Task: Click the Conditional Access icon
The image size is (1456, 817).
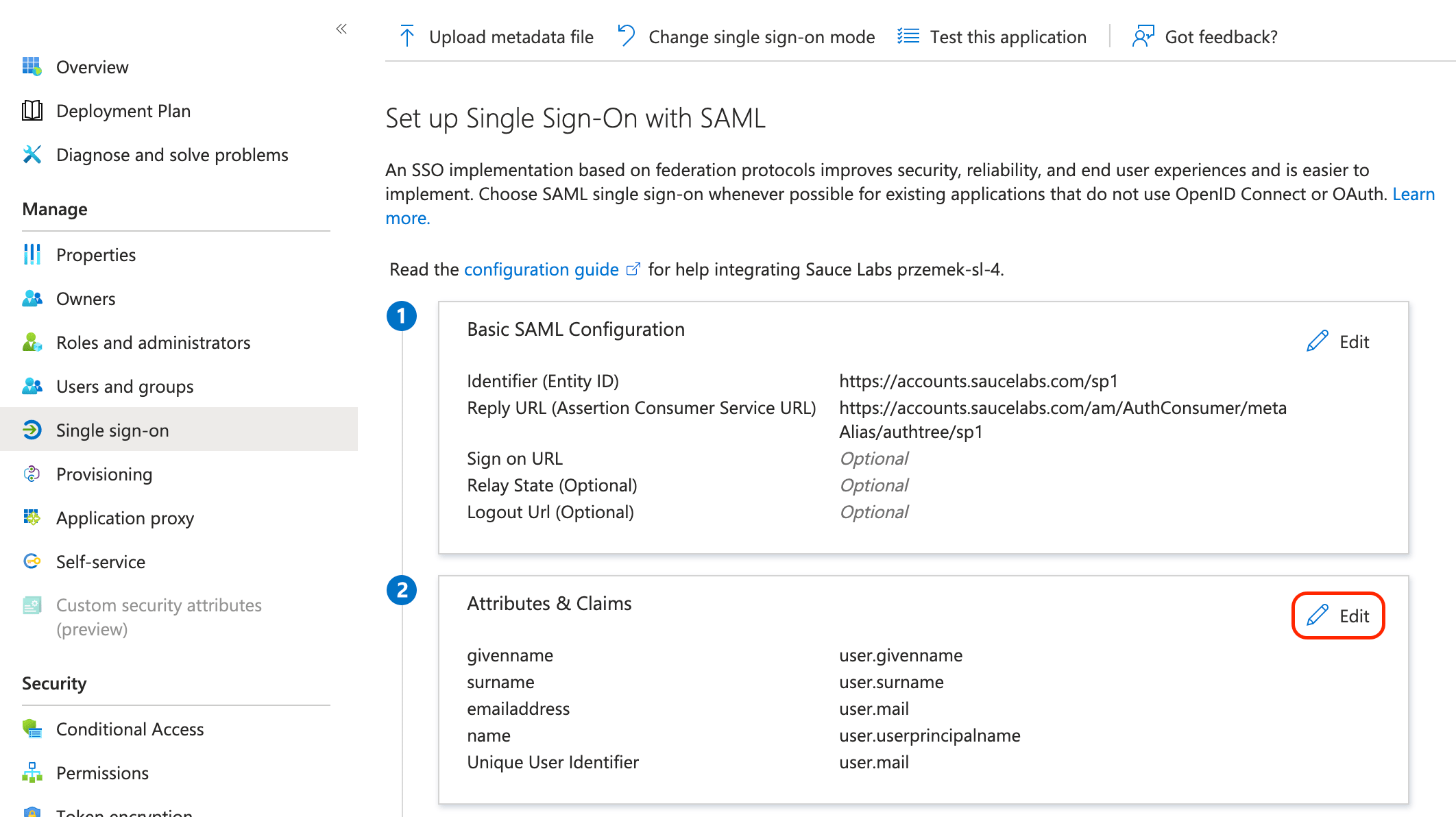Action: 32,729
